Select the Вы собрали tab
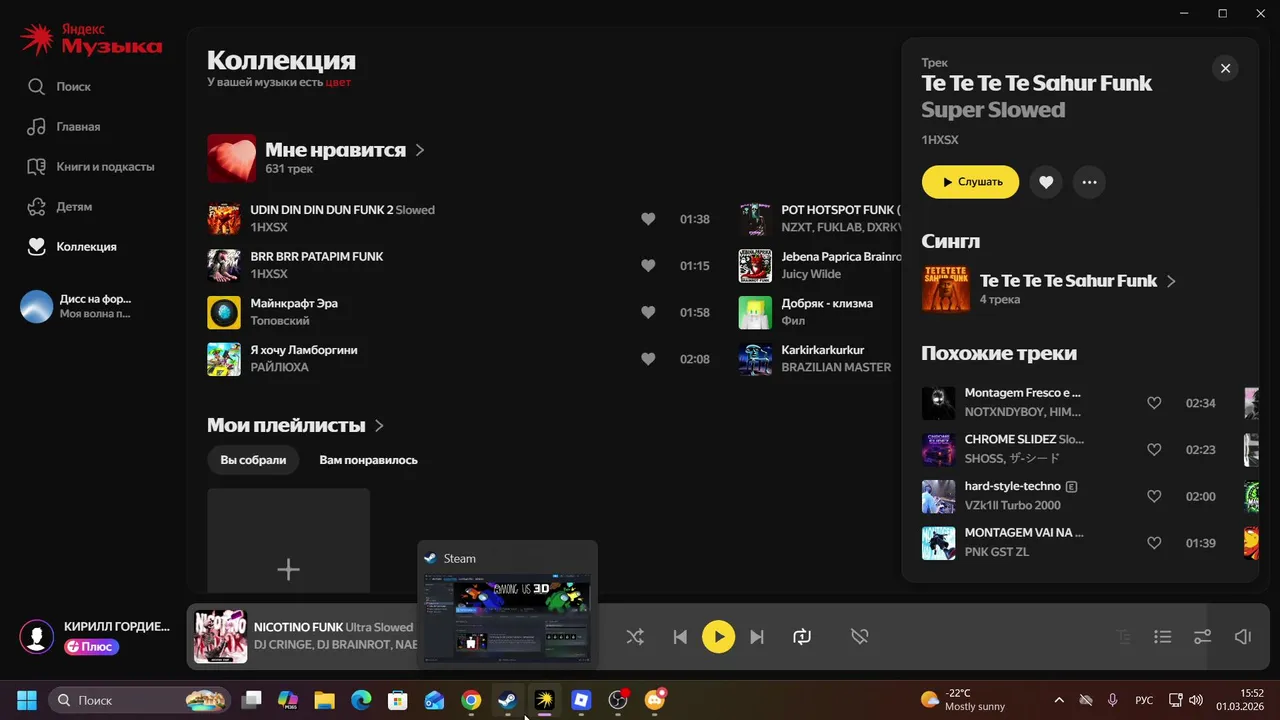This screenshot has height=720, width=1280. point(253,460)
